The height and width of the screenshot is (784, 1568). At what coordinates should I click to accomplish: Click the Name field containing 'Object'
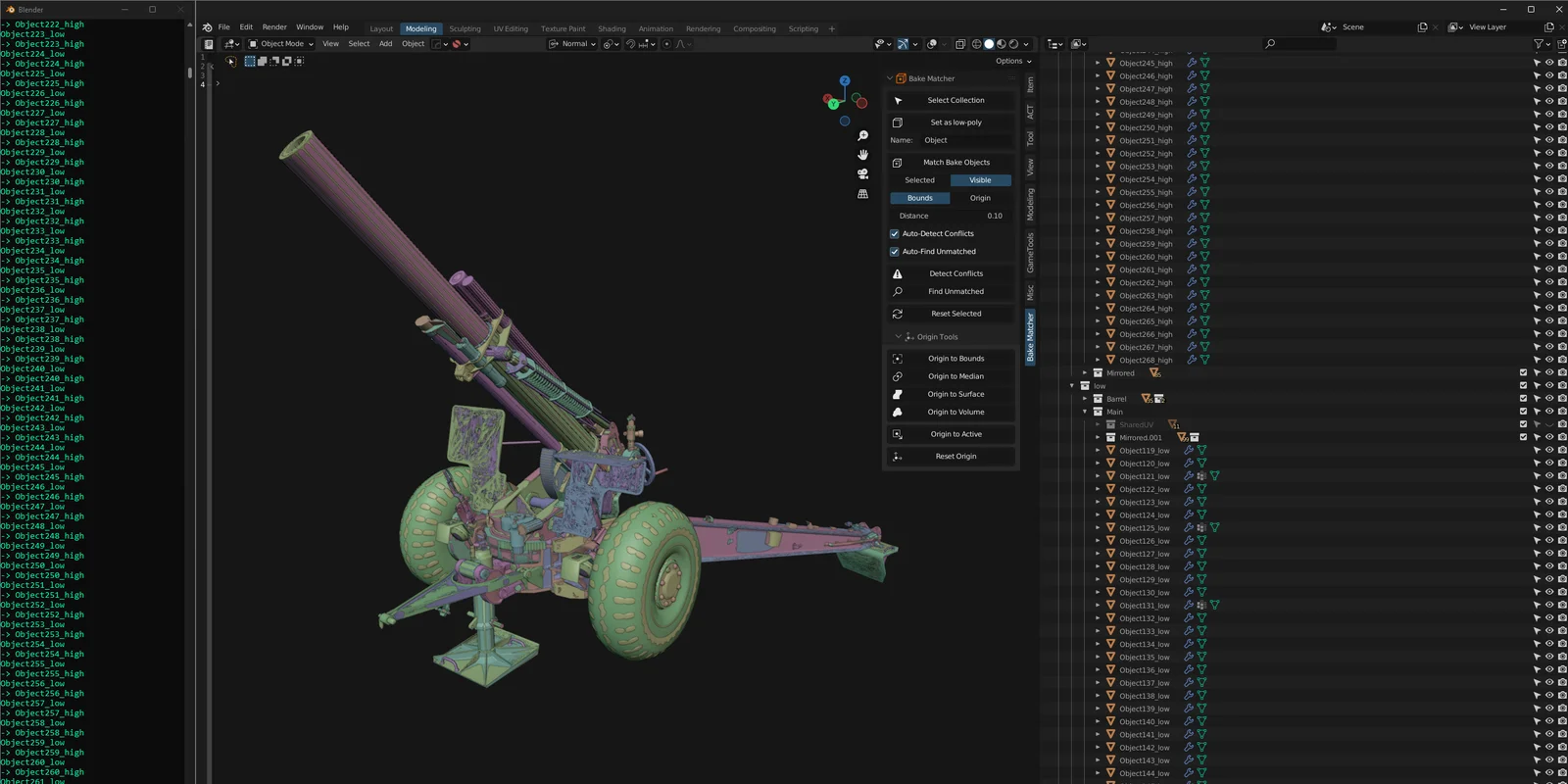[966, 140]
